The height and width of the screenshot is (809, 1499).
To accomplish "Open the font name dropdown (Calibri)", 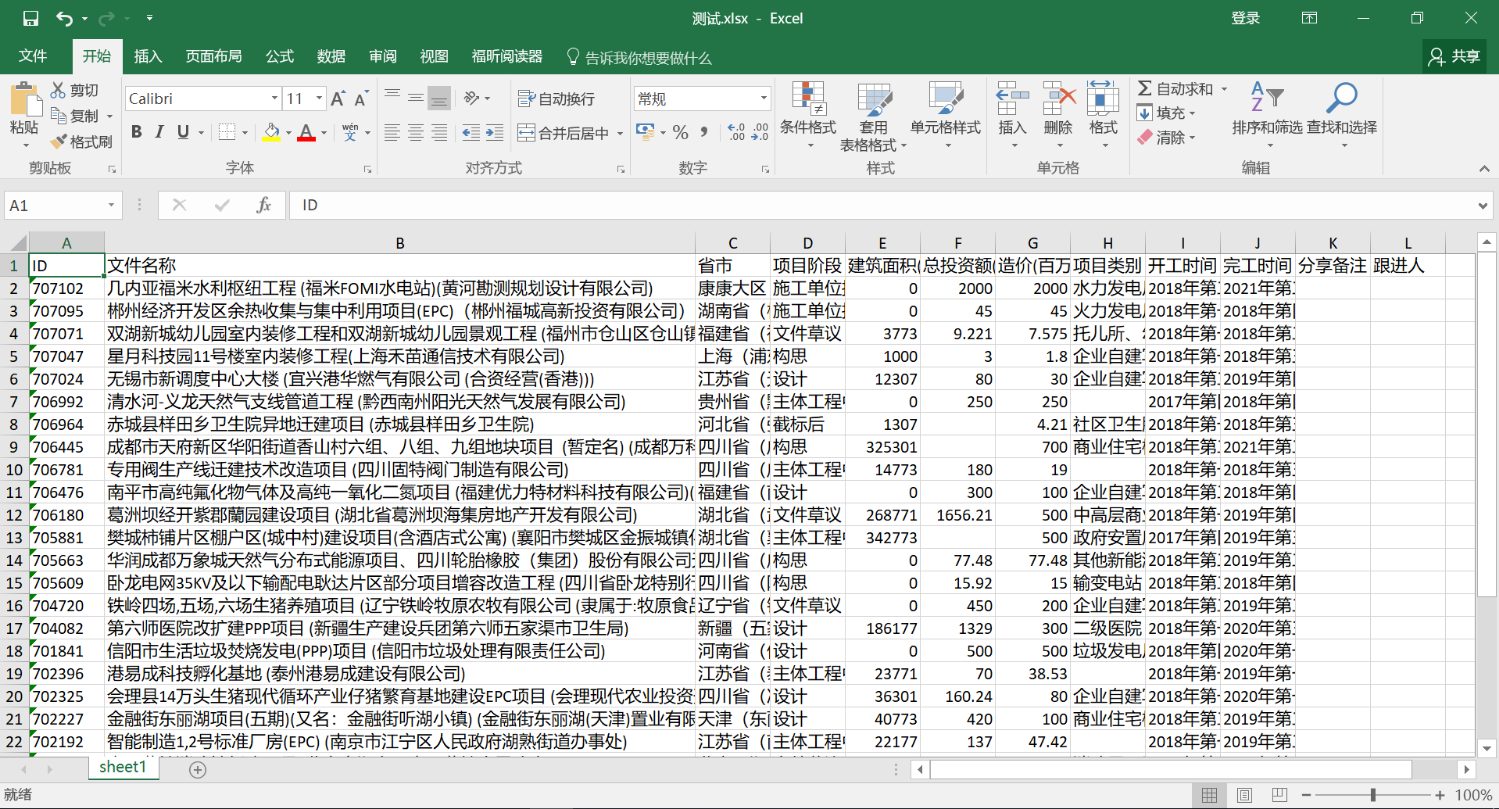I will (x=275, y=99).
